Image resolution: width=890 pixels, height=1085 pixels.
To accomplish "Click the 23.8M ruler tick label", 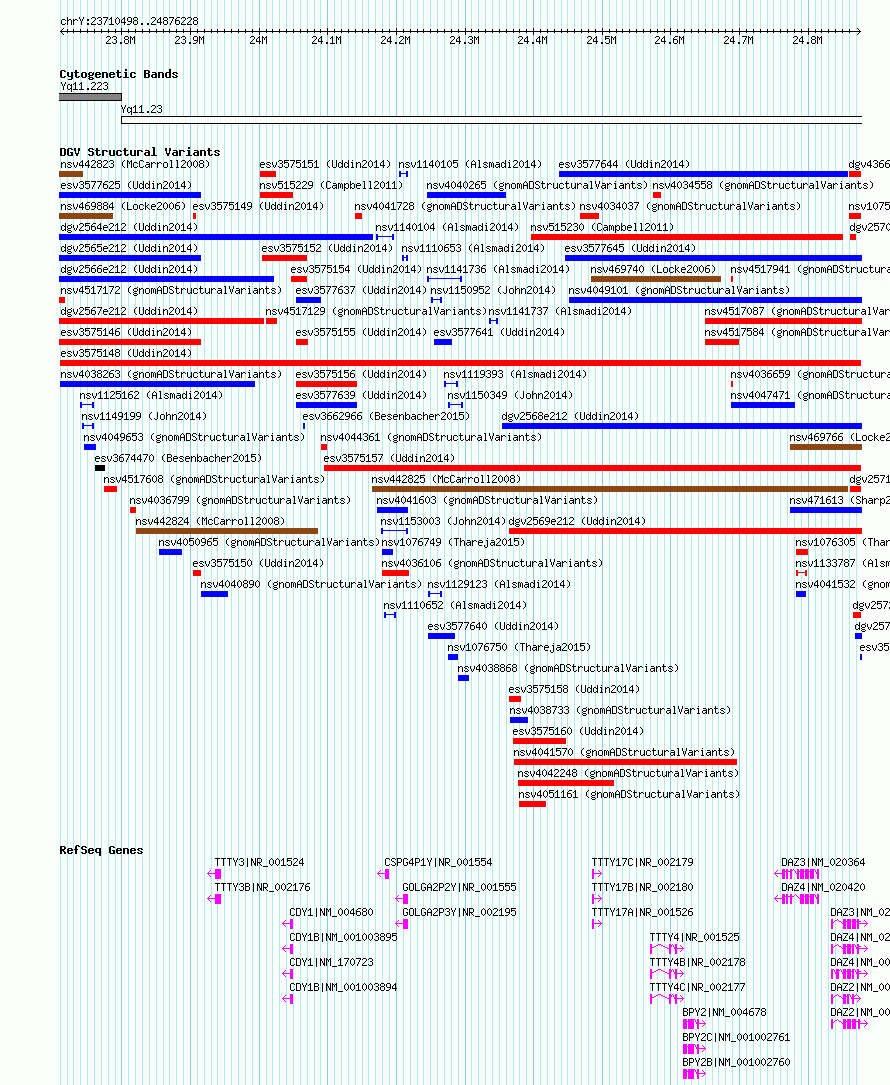I will 120,40.
